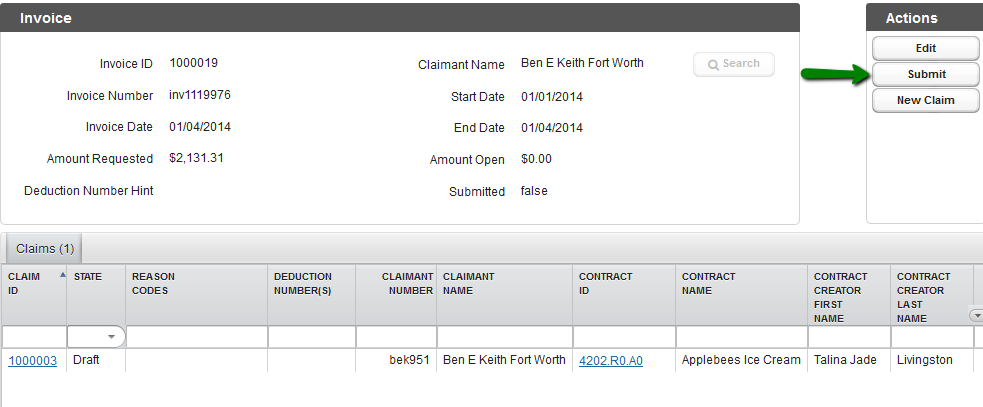The width and height of the screenshot is (983, 407).
Task: Click the Deduction Number(s) column header
Action: (x=310, y=283)
